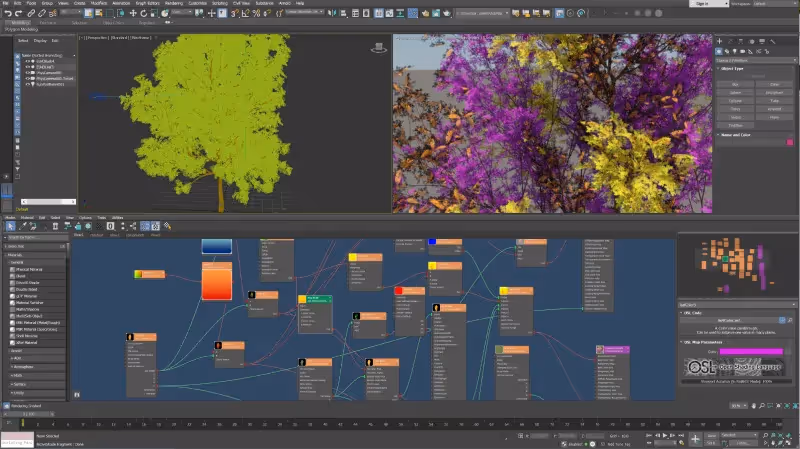Select the Select and Link tool
The image size is (800, 449).
(31, 13)
